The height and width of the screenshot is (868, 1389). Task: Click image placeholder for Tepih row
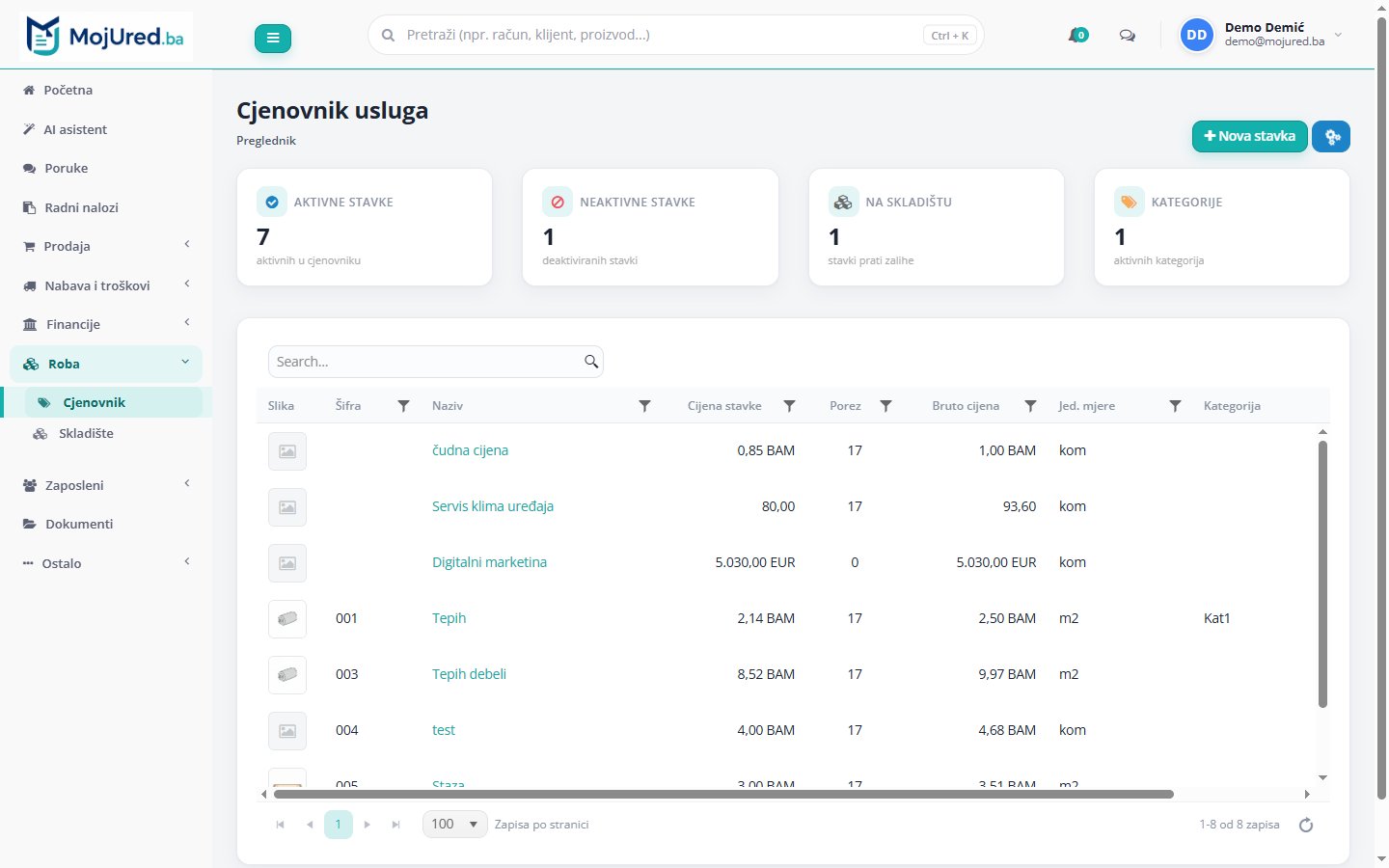click(287, 618)
